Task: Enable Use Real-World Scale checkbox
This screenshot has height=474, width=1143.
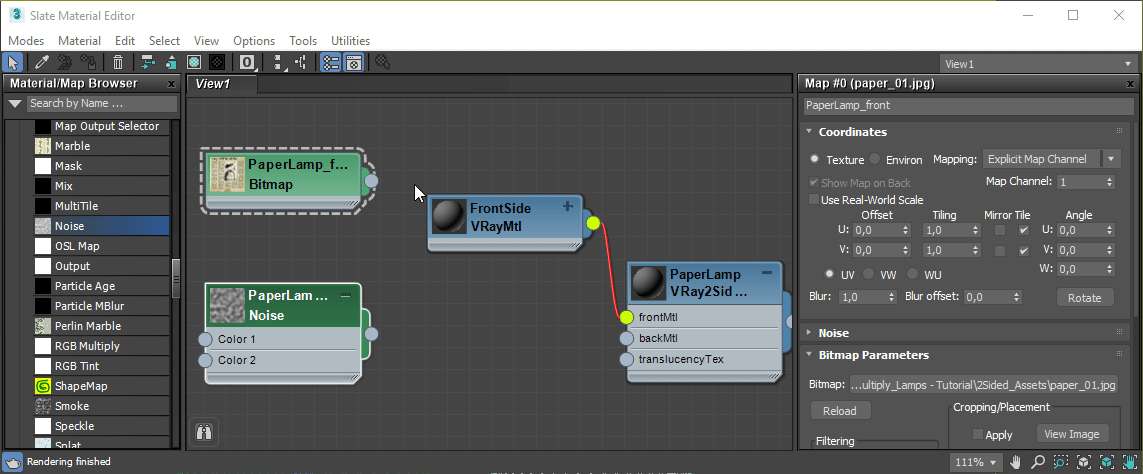Action: (x=814, y=200)
